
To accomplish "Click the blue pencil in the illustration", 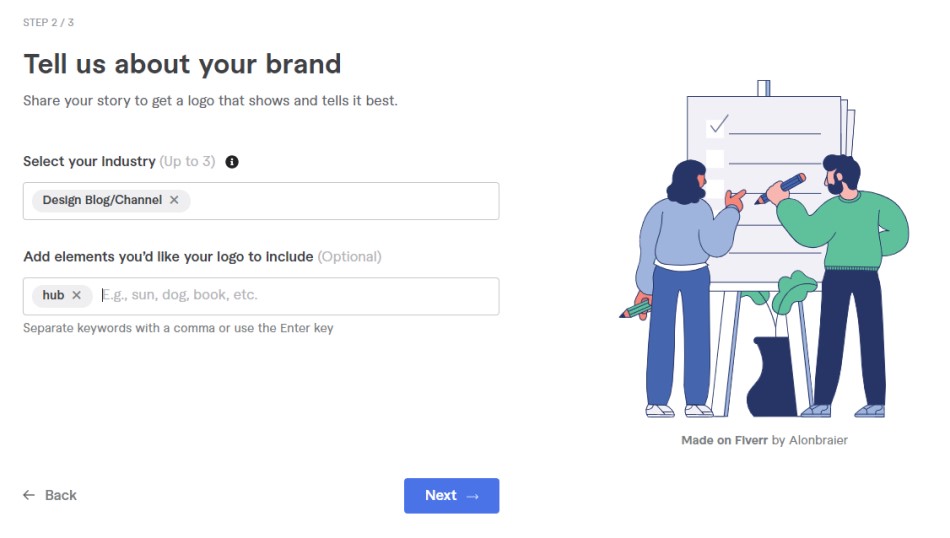I will point(780,189).
